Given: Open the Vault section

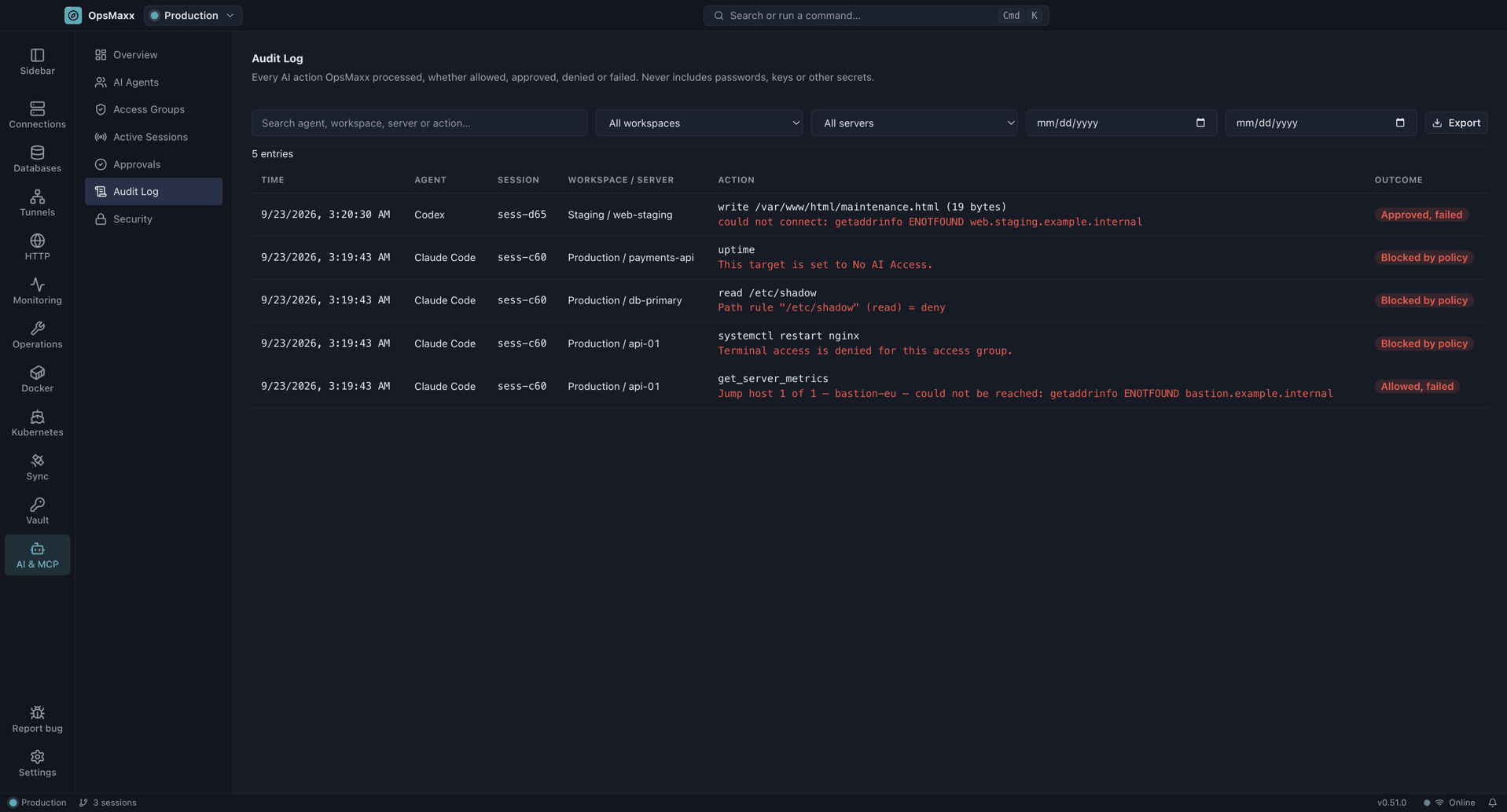Looking at the screenshot, I should pyautogui.click(x=37, y=511).
